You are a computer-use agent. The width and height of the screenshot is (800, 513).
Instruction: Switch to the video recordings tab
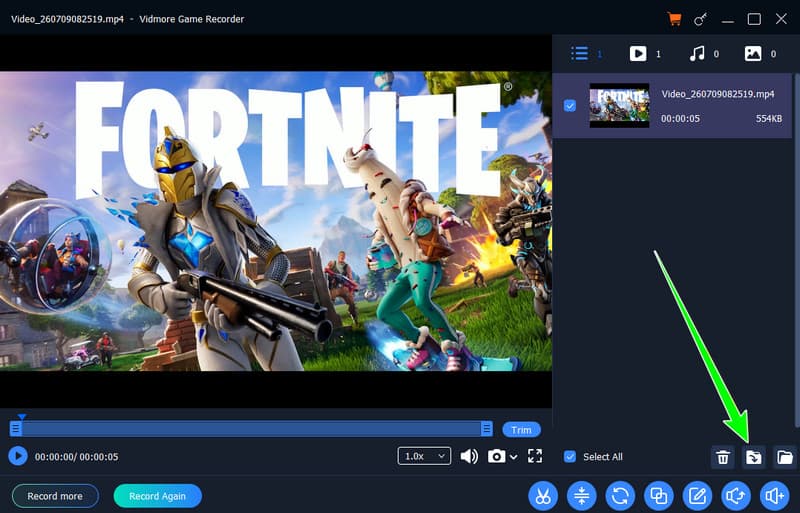638,54
